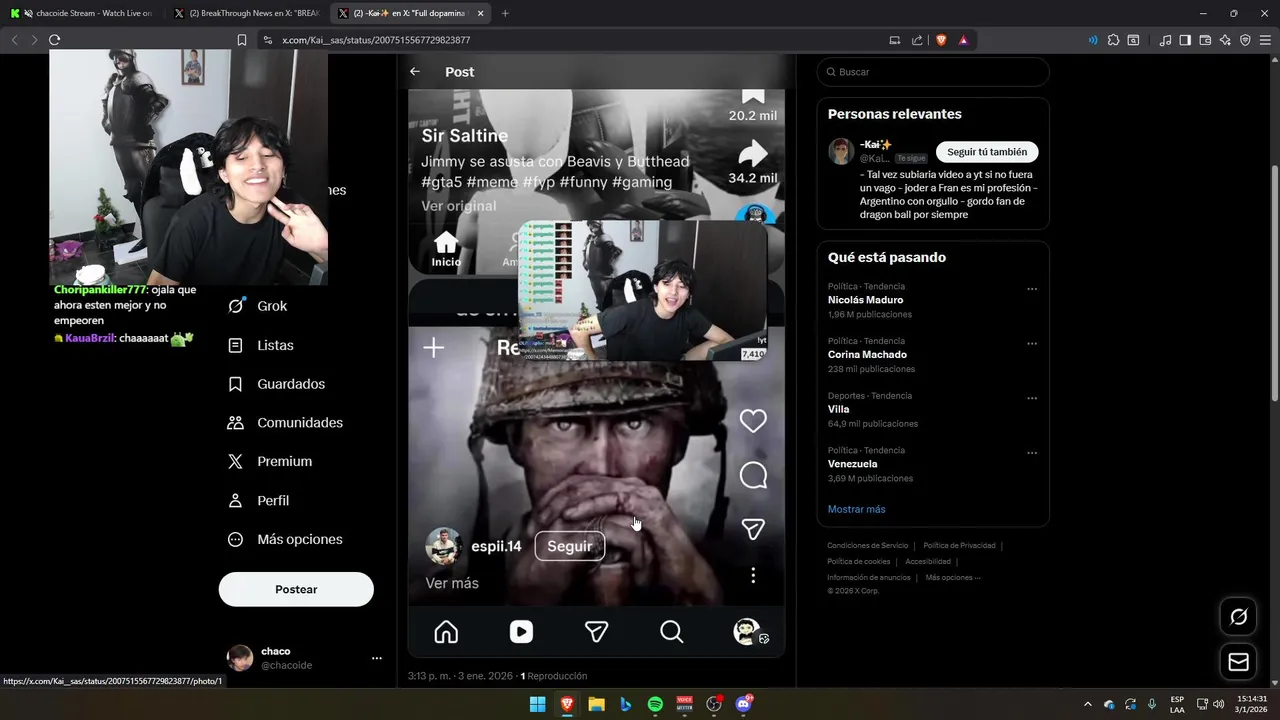Click Brave Shields lion icon
This screenshot has width=1280, height=720.
click(941, 40)
